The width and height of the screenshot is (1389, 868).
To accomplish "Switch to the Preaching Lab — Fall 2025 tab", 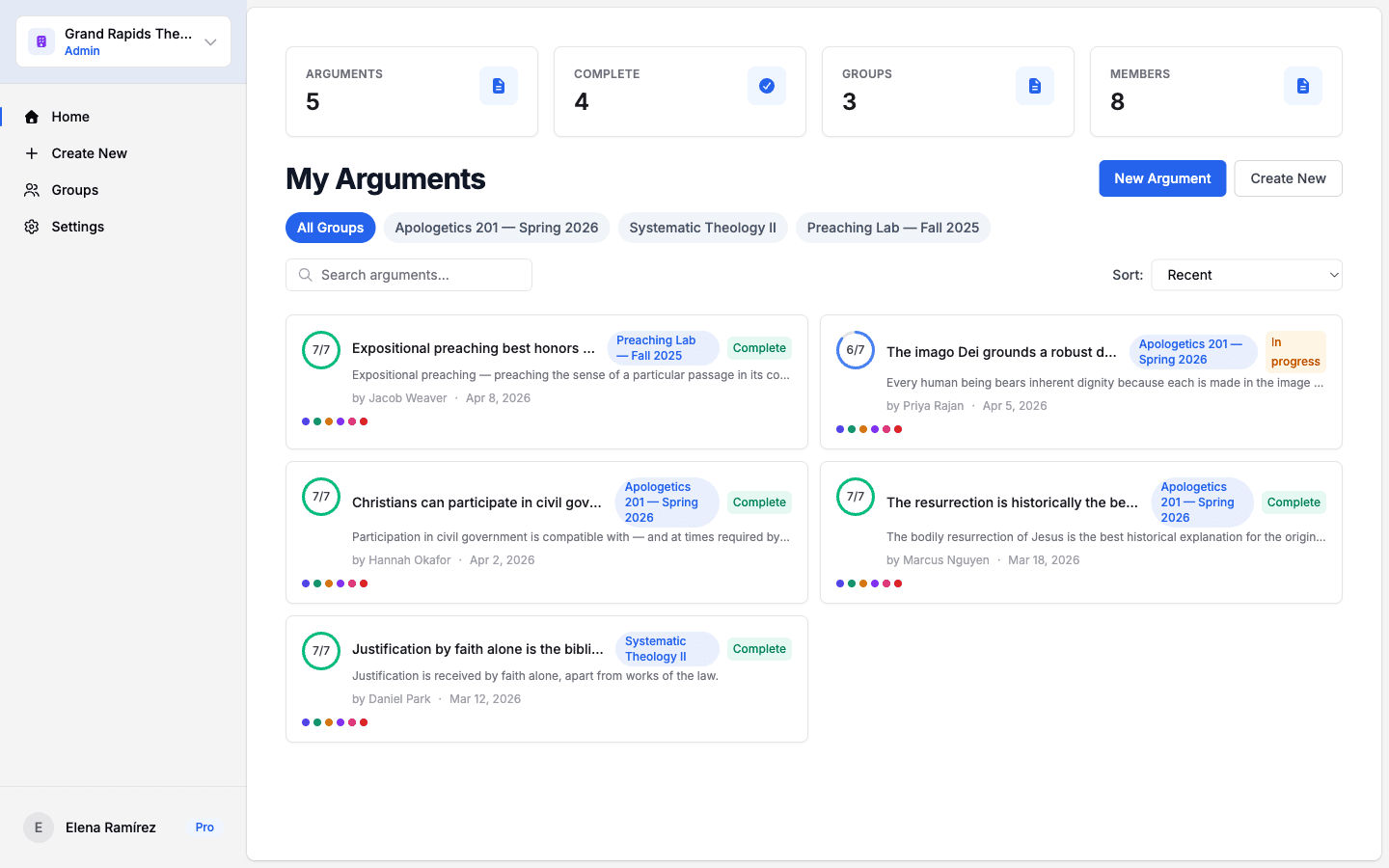I will point(893,228).
